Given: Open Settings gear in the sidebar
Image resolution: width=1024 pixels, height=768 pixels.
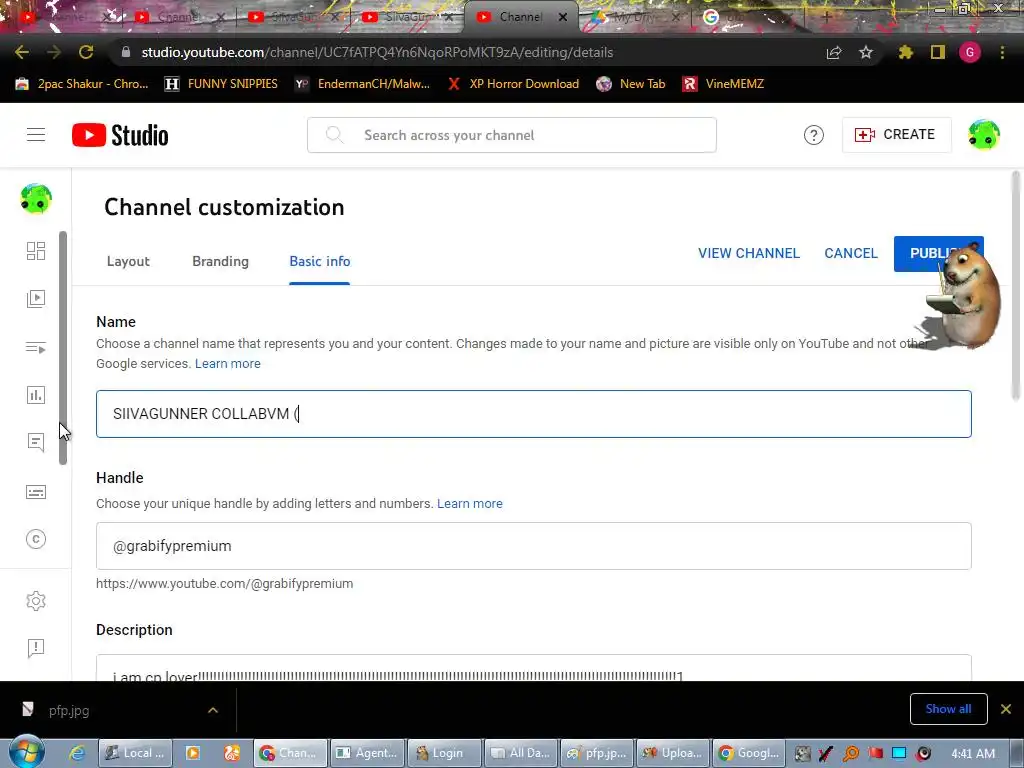Looking at the screenshot, I should tap(36, 601).
